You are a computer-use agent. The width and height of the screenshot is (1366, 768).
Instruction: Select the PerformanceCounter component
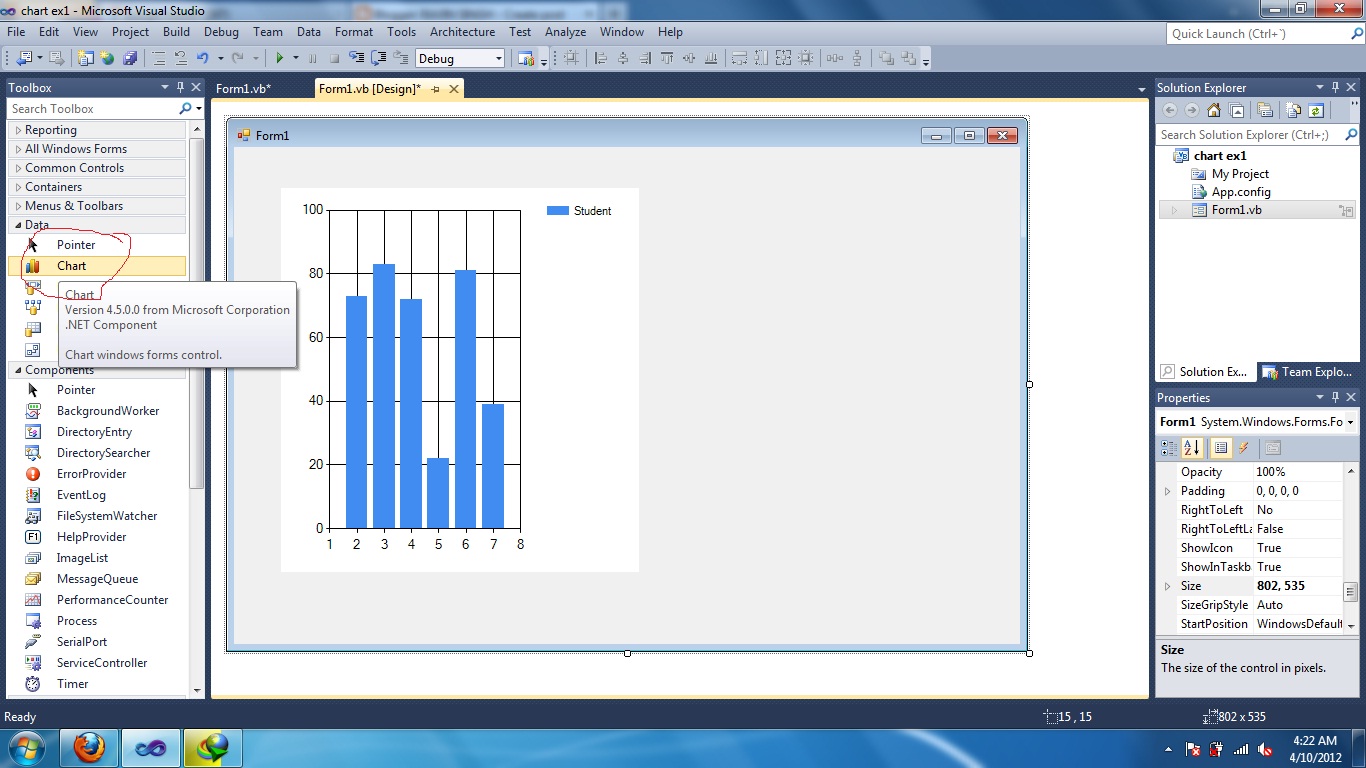click(x=97, y=600)
